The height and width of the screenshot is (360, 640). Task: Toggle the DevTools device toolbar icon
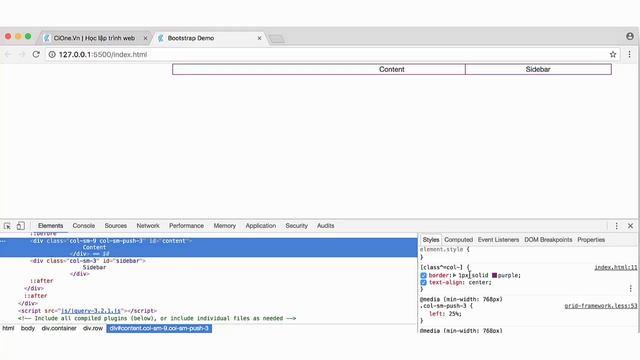[20, 226]
